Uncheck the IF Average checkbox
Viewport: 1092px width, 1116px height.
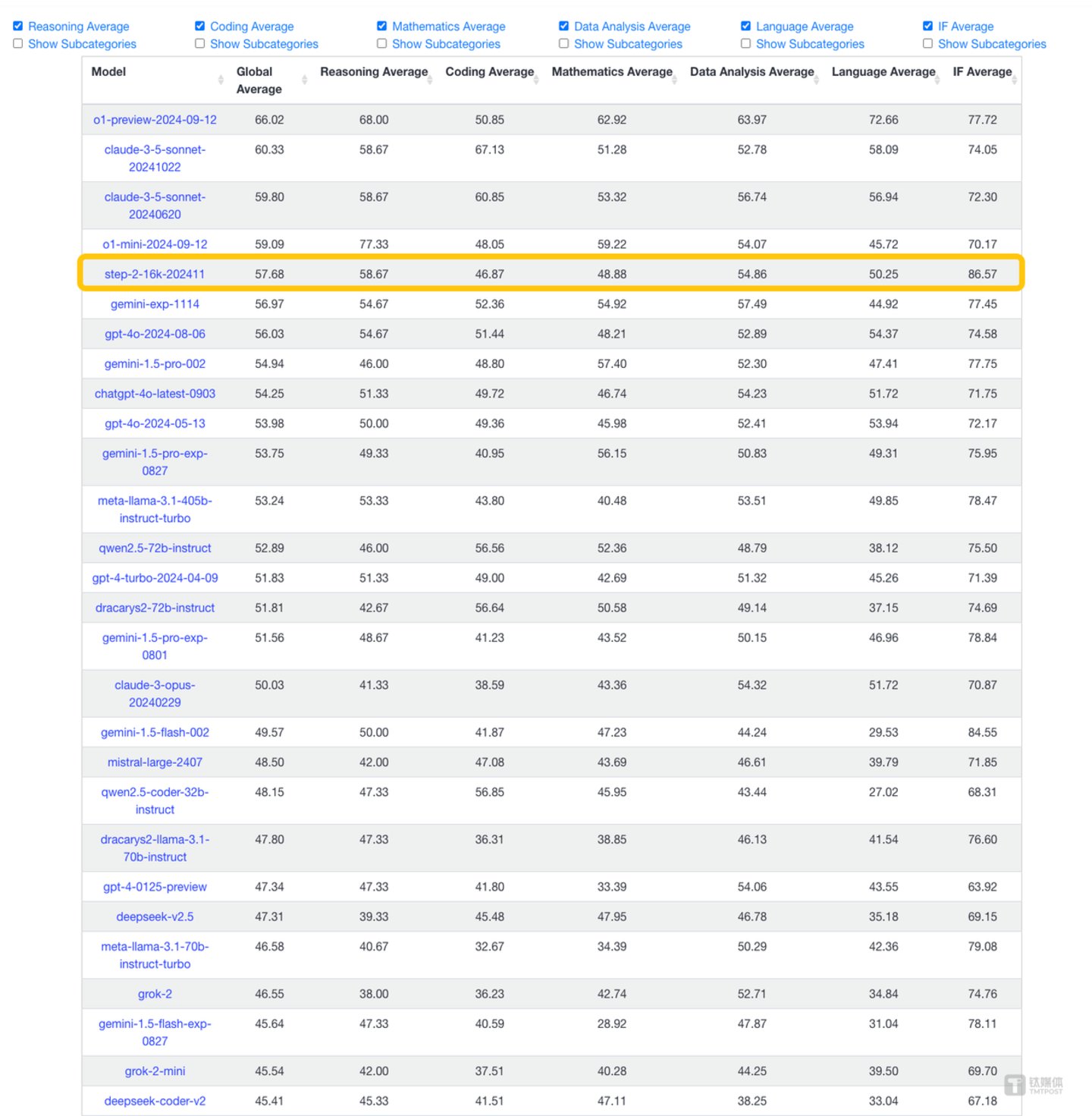point(927,25)
